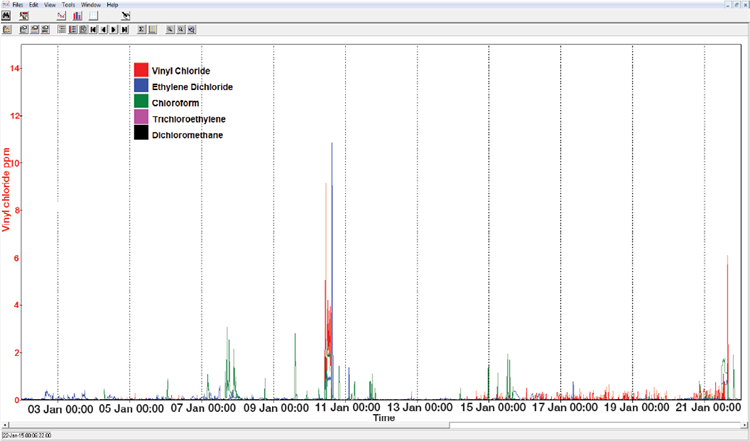Click the horizontal scrollbar left arrow
Viewport: 750px width, 441px height.
click(x=4, y=425)
